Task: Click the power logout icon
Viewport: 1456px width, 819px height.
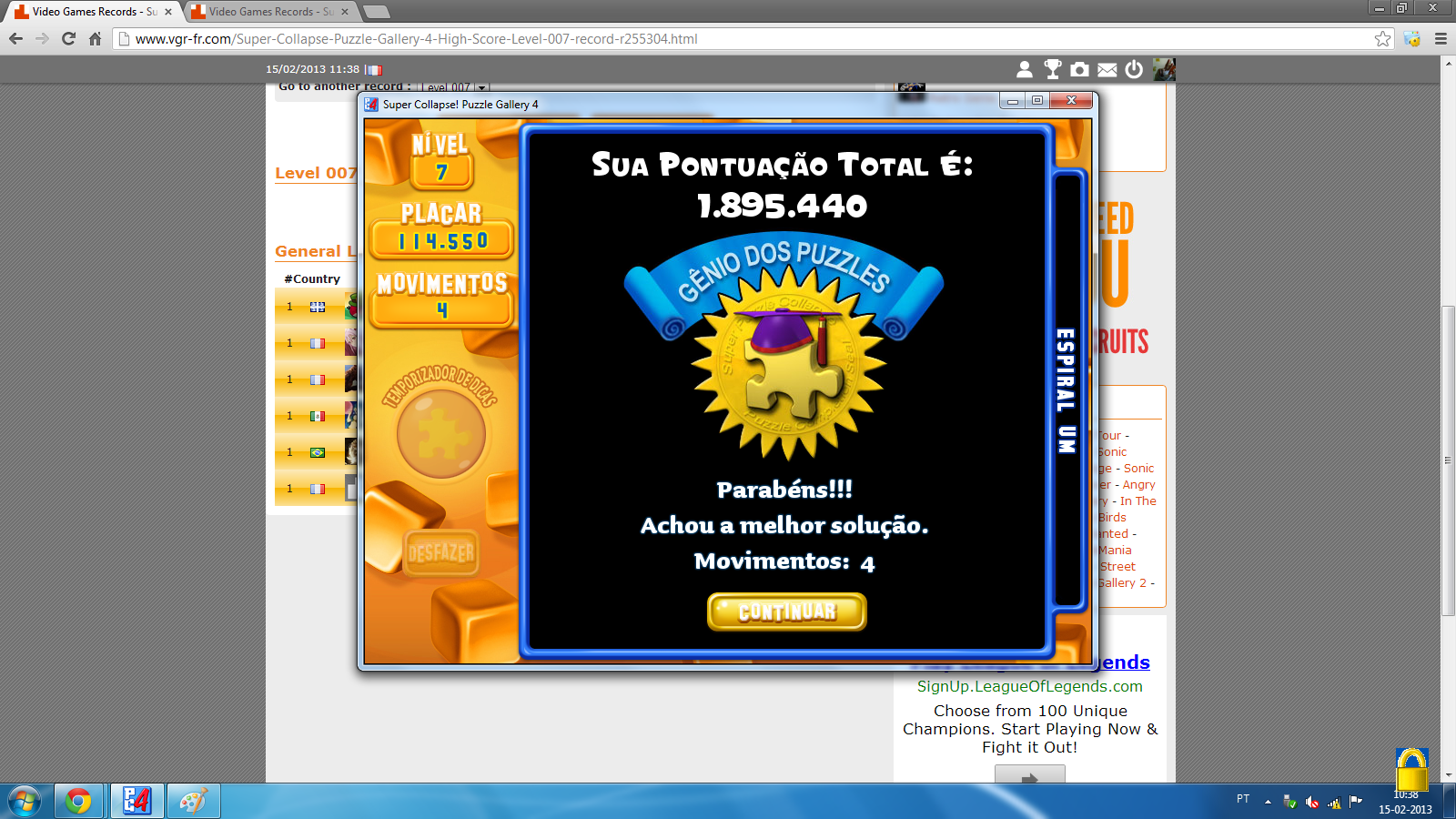Action: click(1134, 69)
